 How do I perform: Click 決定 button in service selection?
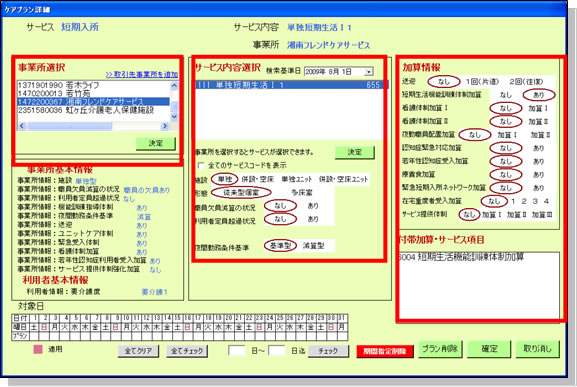click(355, 152)
